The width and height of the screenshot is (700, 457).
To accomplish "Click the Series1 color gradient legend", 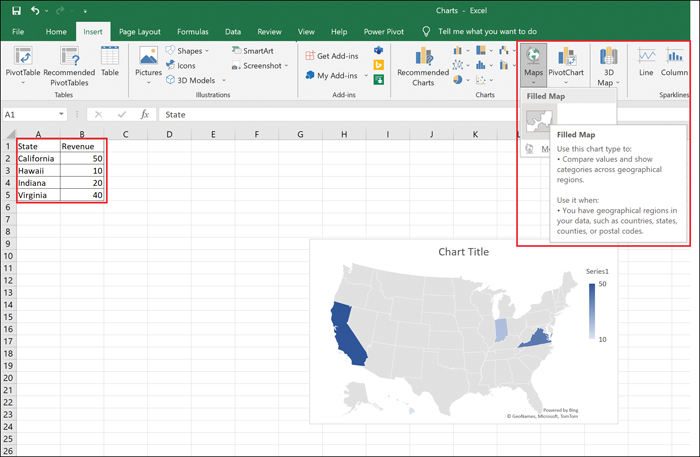I will pyautogui.click(x=592, y=311).
